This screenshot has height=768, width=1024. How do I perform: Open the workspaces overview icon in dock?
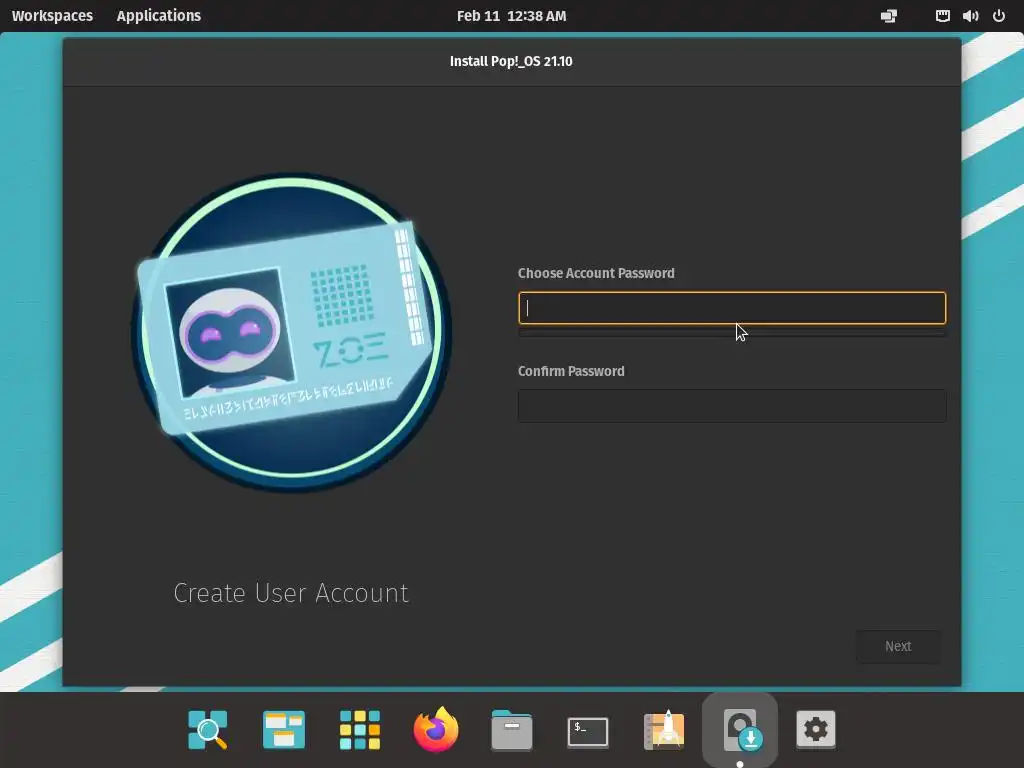(283, 729)
